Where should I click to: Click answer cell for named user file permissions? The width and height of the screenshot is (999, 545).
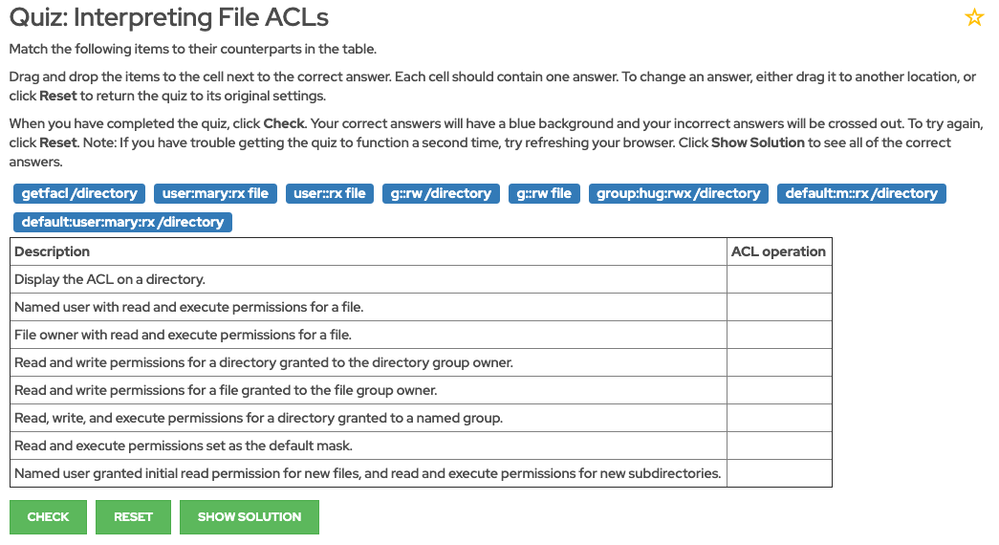(x=779, y=307)
